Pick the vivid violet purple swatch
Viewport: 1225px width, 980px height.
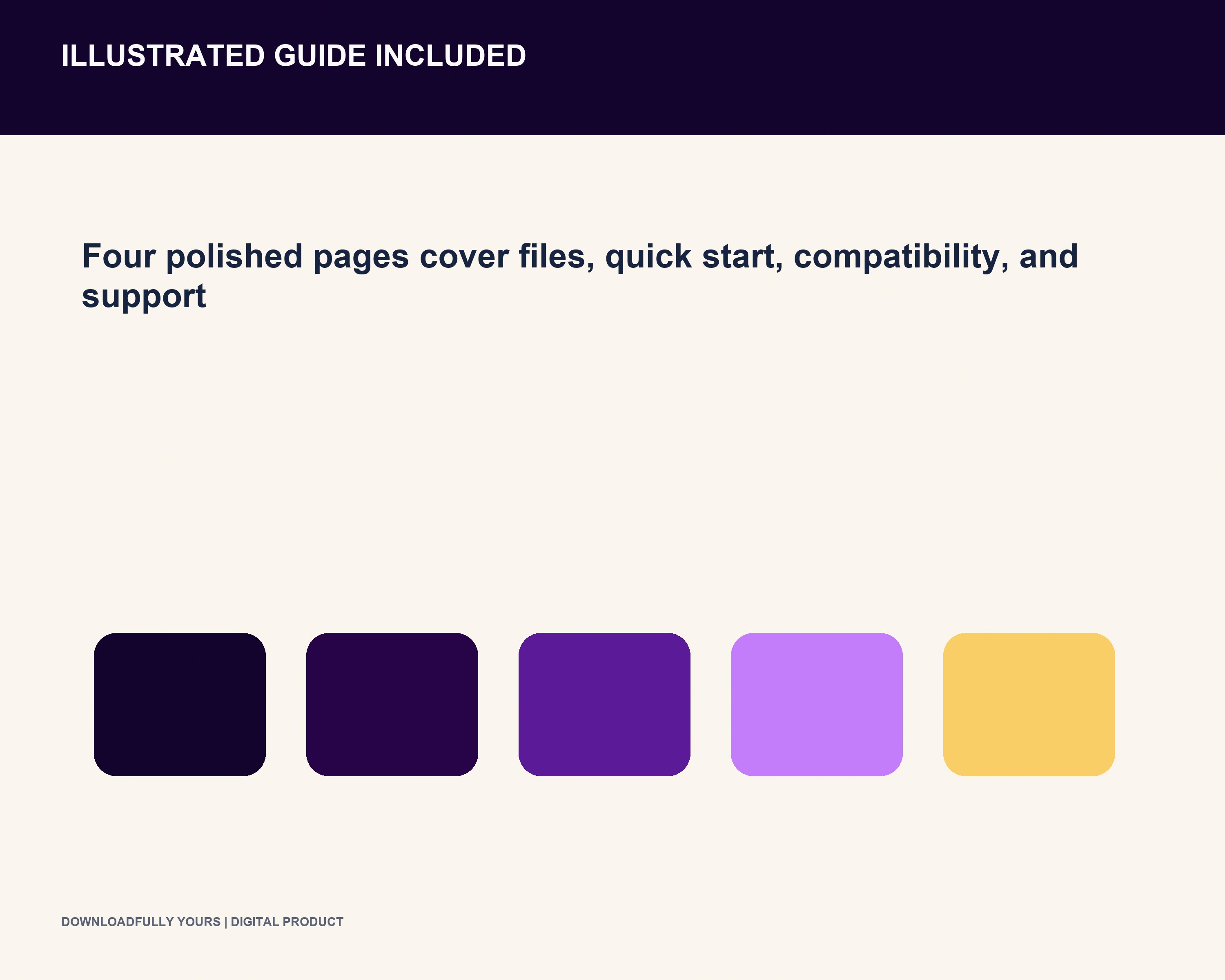(x=605, y=704)
